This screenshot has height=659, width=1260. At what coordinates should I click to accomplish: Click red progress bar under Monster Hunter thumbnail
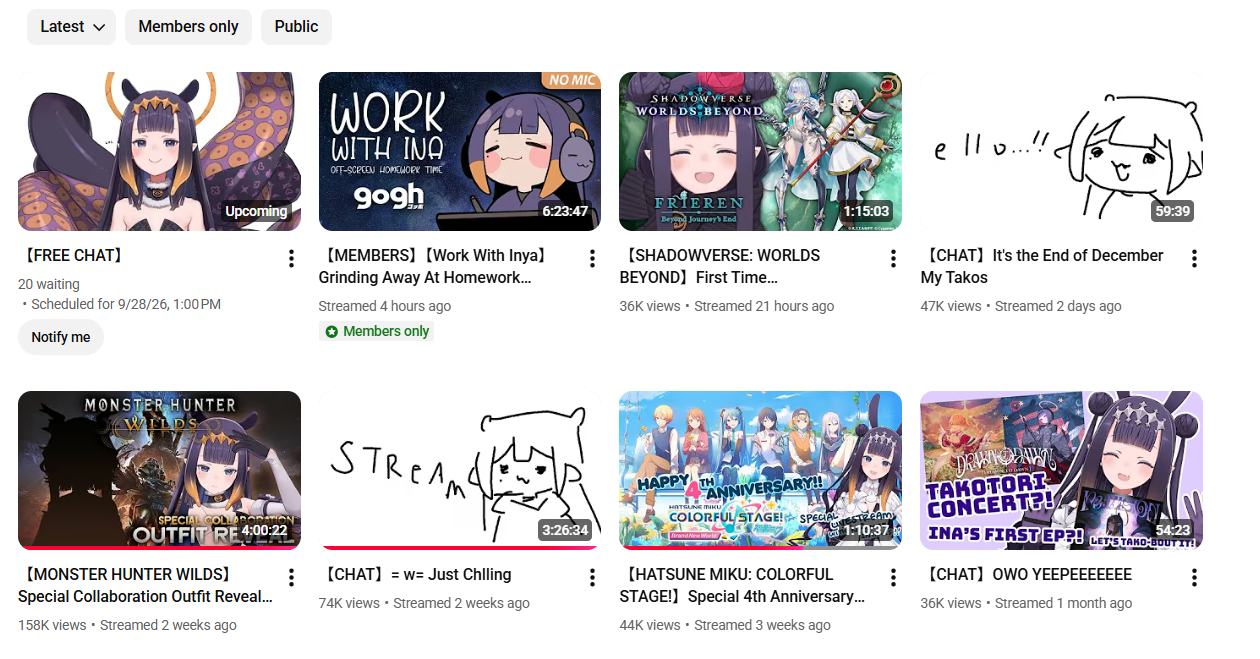coord(159,548)
